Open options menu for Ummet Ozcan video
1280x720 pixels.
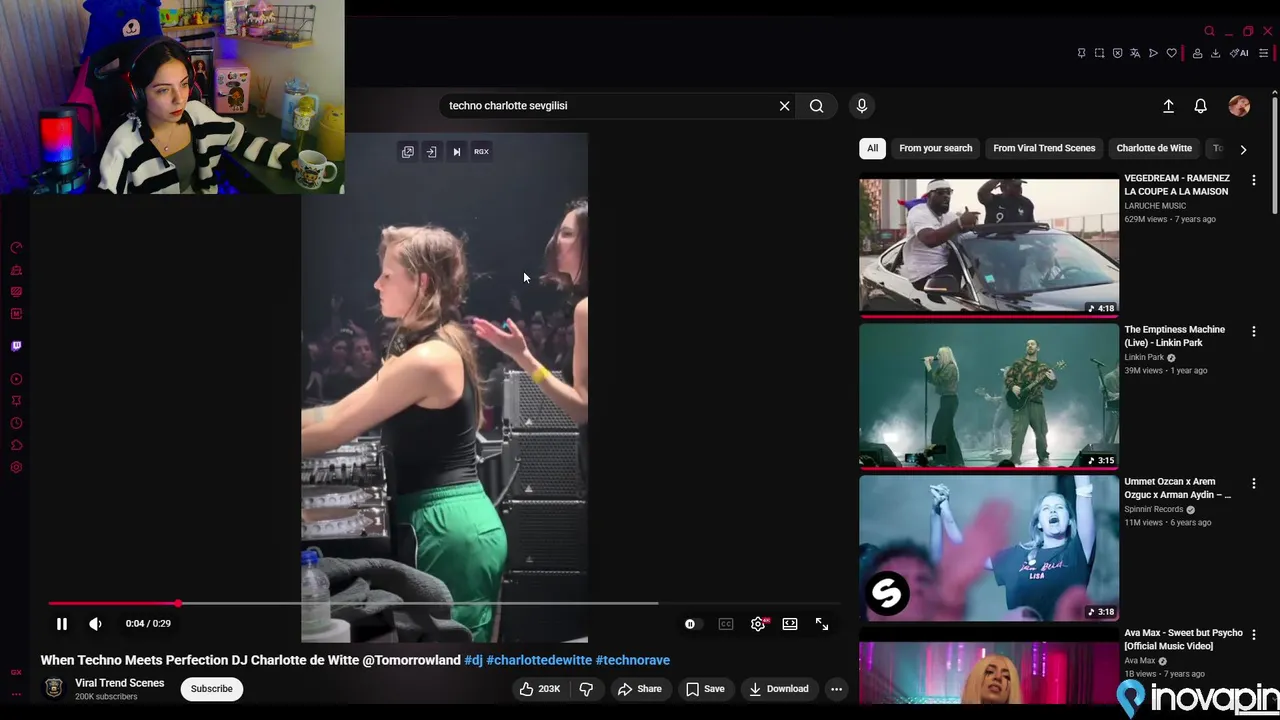1254,483
